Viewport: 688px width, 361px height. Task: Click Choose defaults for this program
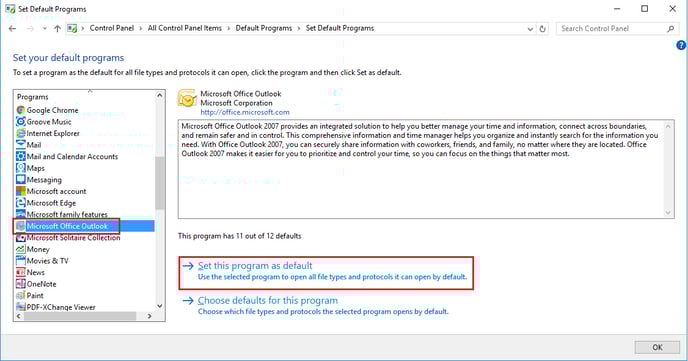point(268,300)
